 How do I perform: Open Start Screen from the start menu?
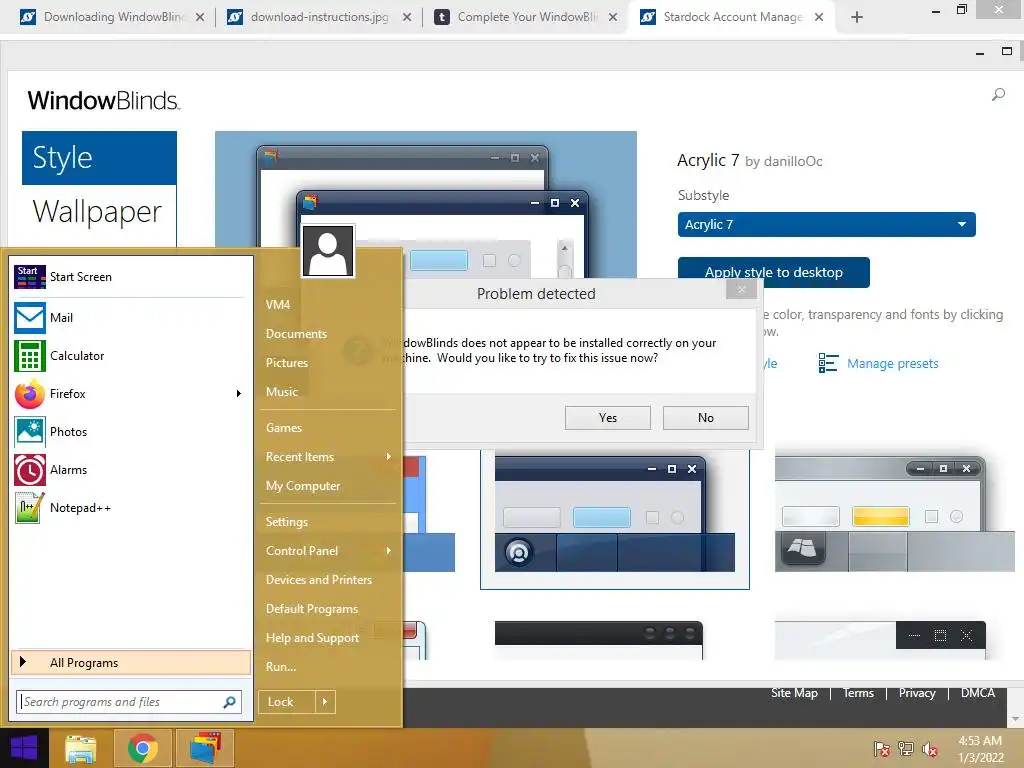coord(80,277)
